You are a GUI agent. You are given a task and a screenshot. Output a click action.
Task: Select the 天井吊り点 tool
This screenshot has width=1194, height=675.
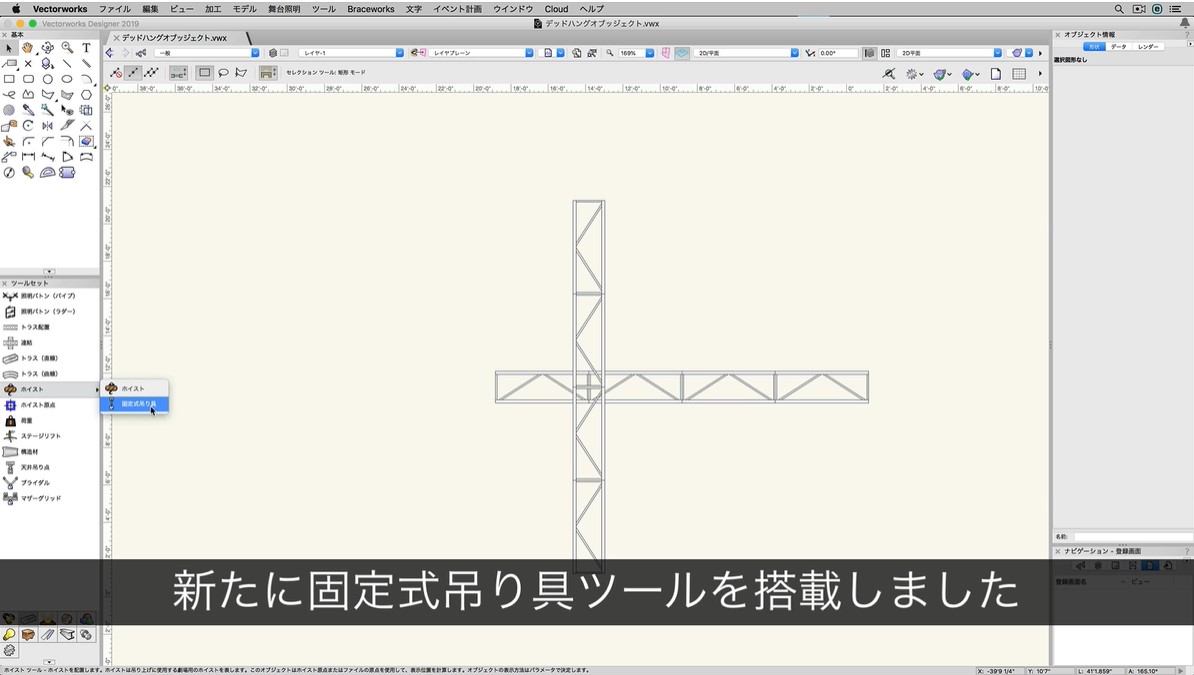pyautogui.click(x=34, y=468)
